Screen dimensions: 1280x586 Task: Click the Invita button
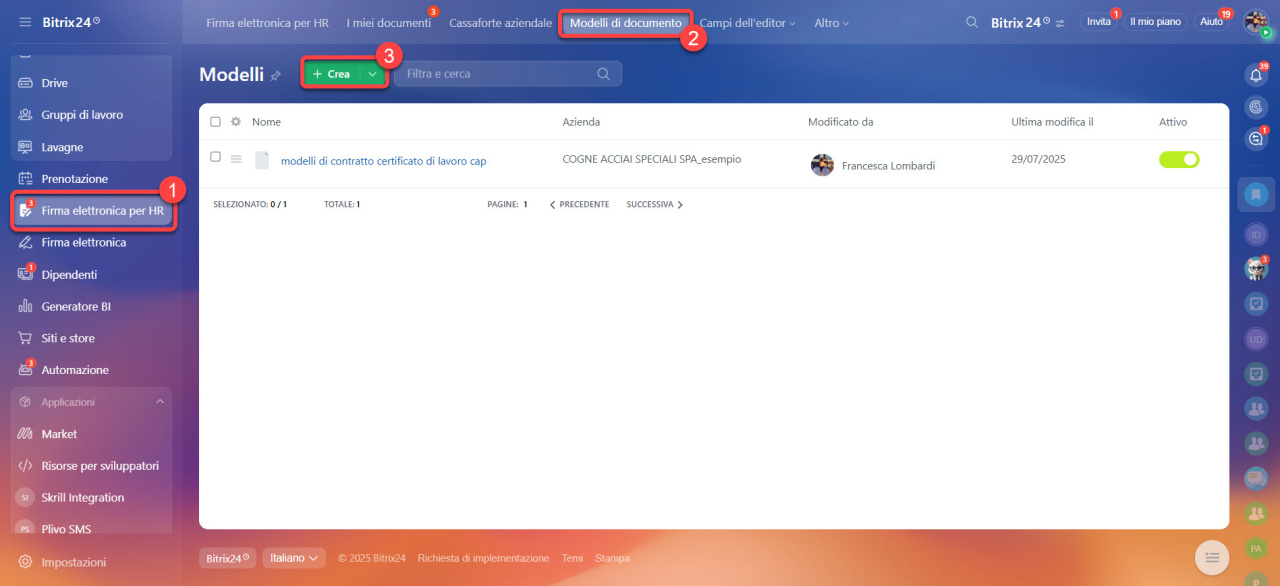(x=1098, y=21)
